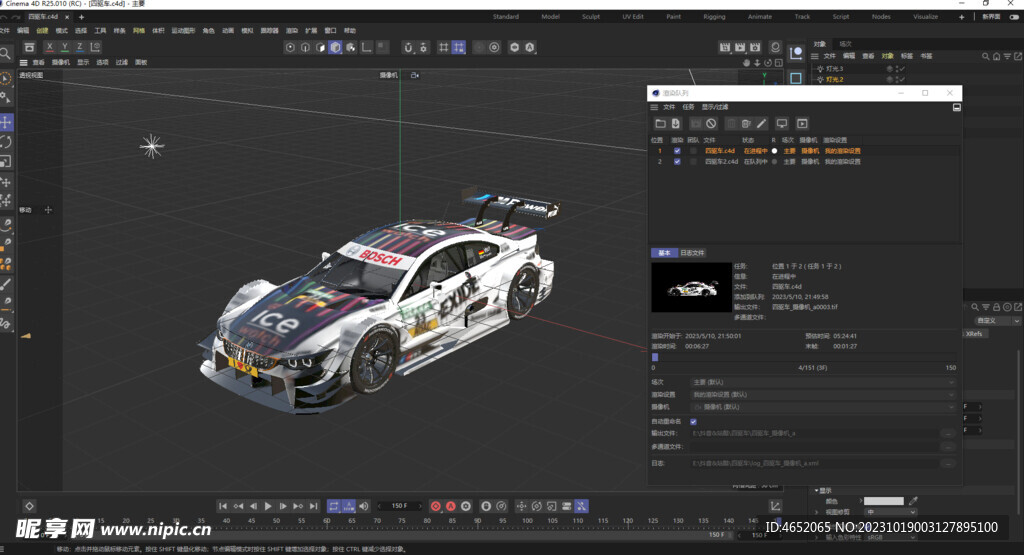This screenshot has height=555, width=1024.
Task: Select the Rotate tool in the left toolbar
Action: click(x=6, y=142)
